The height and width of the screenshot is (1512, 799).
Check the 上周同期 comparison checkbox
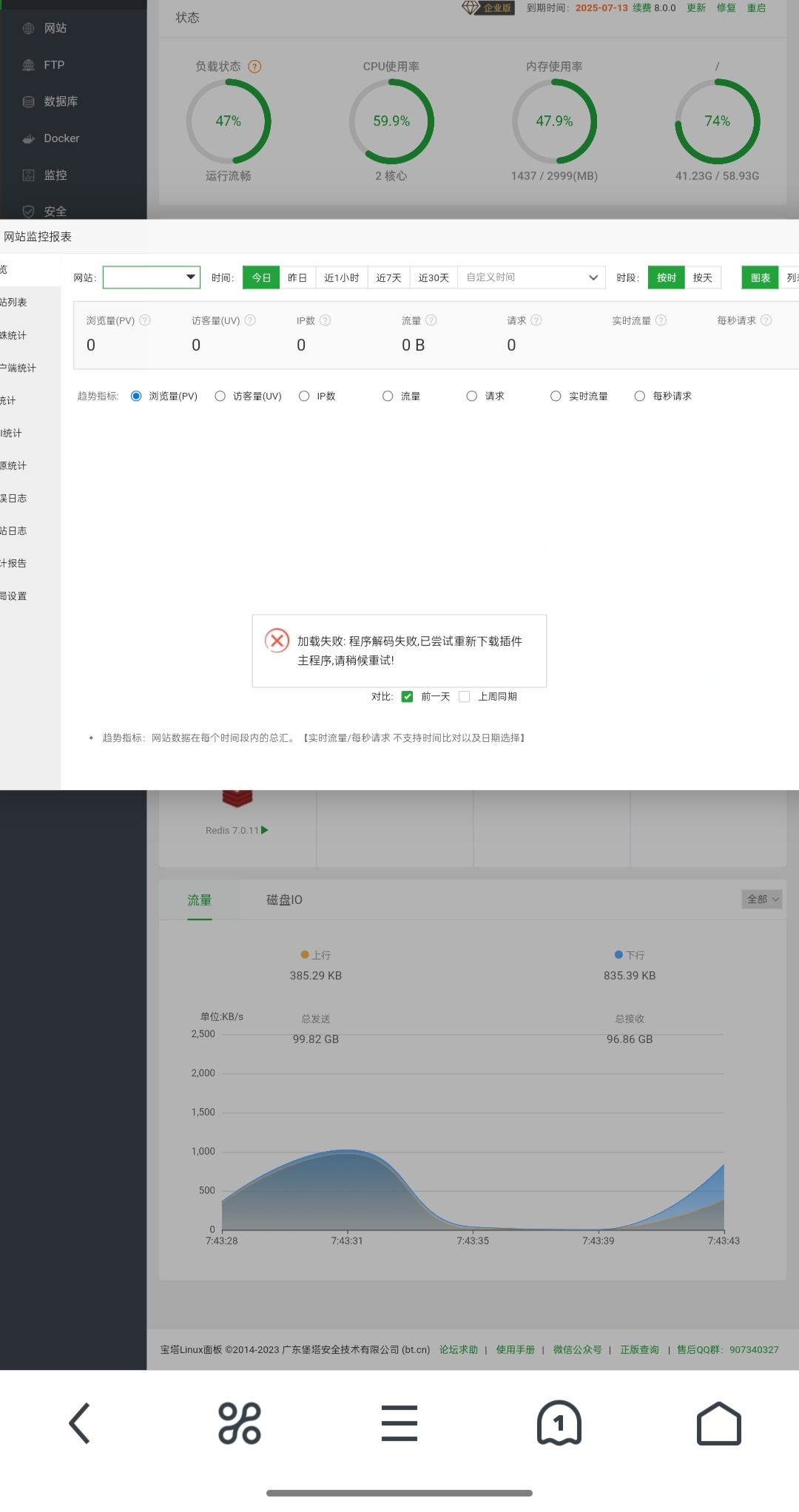(465, 697)
